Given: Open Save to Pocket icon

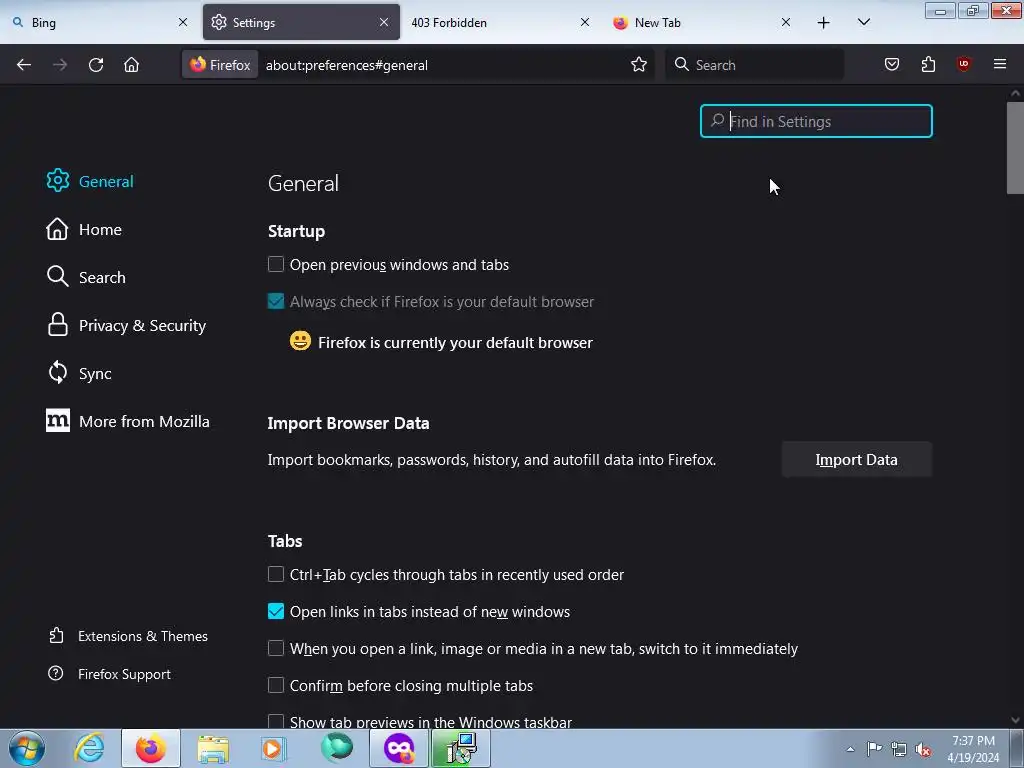Looking at the screenshot, I should click(891, 64).
